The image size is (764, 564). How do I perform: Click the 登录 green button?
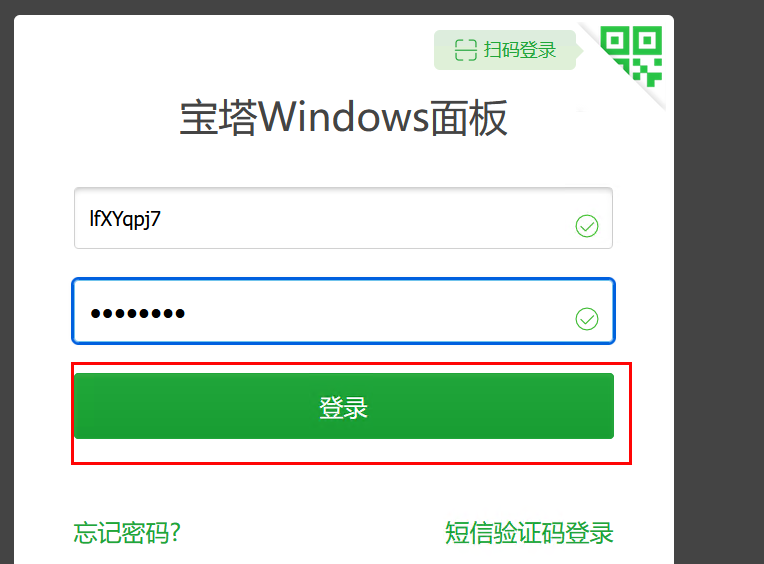344,406
